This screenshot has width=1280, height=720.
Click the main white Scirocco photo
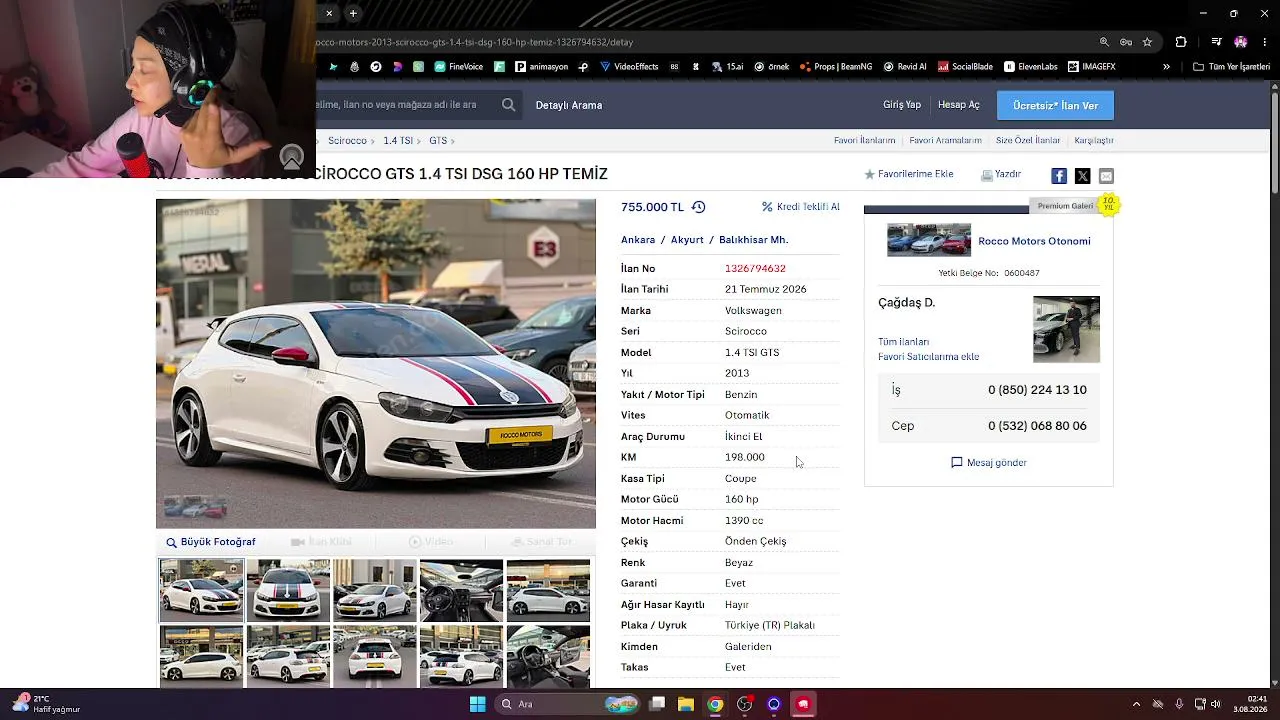(376, 363)
